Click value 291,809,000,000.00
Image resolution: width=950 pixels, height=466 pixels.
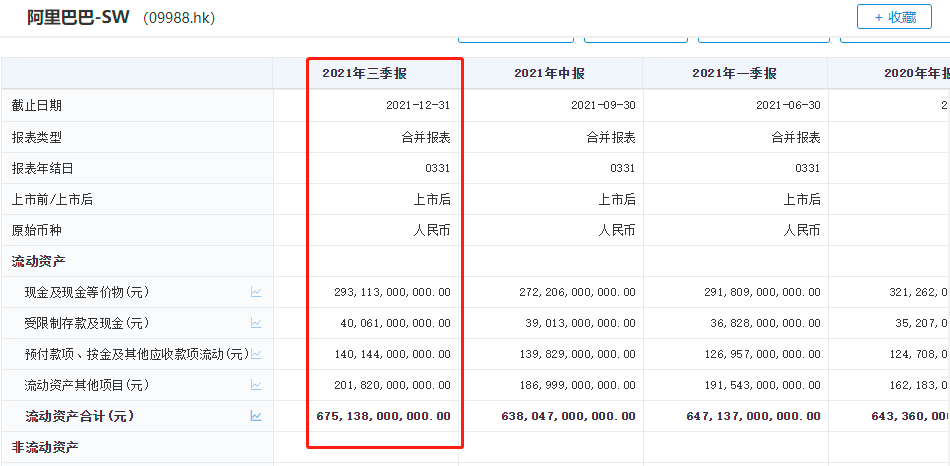pyautogui.click(x=763, y=292)
